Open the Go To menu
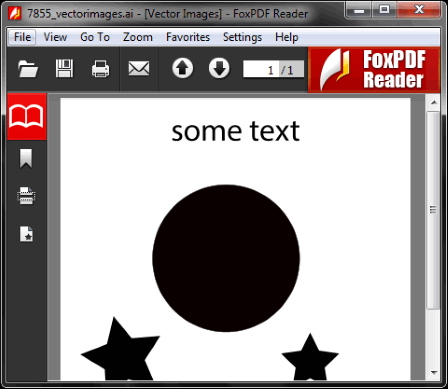This screenshot has height=389, width=448. [x=95, y=37]
